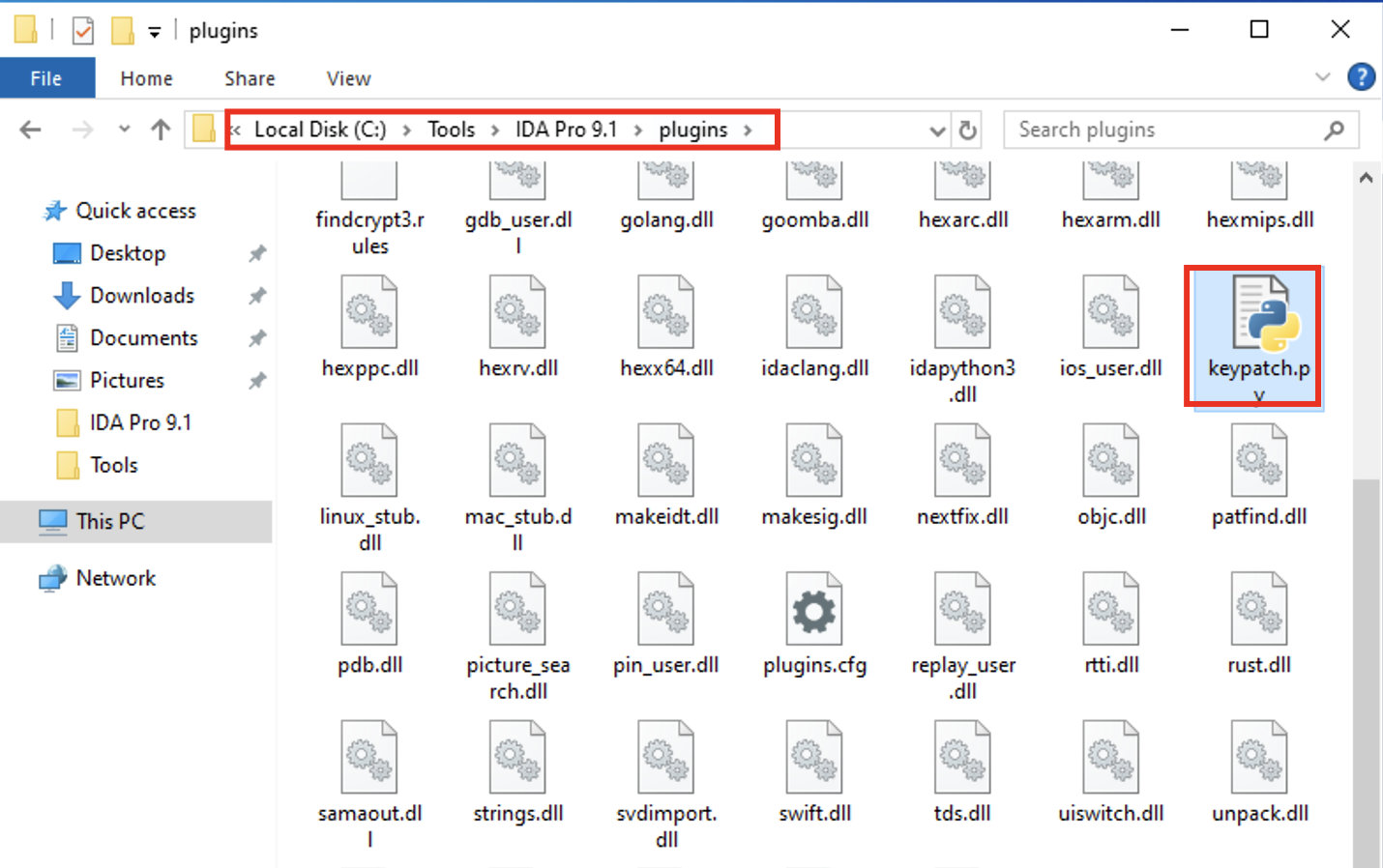The width and height of the screenshot is (1383, 868).
Task: Open Explorer help with question mark icon
Action: click(1361, 76)
